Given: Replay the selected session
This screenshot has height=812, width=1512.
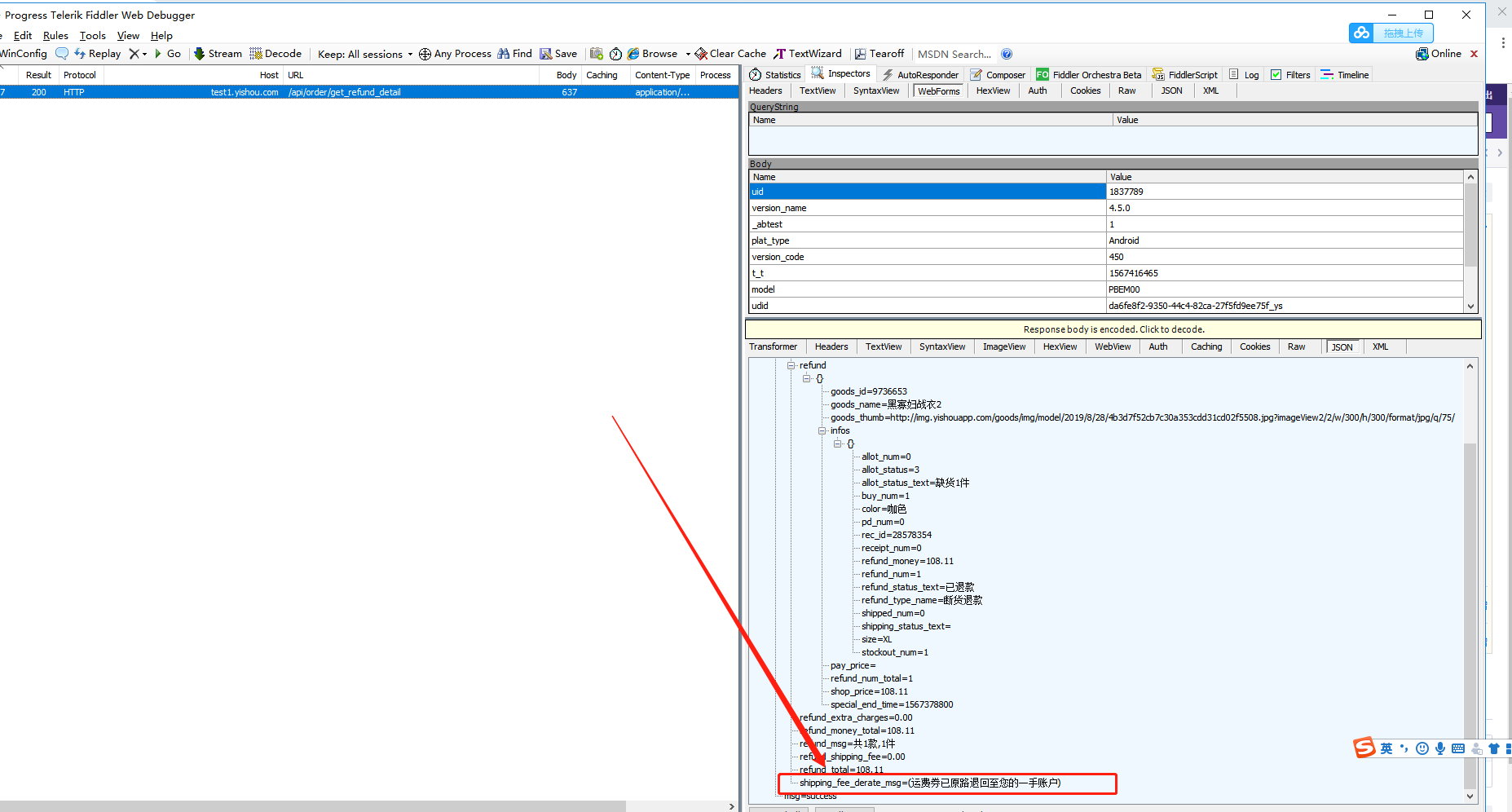Looking at the screenshot, I should click(x=97, y=54).
